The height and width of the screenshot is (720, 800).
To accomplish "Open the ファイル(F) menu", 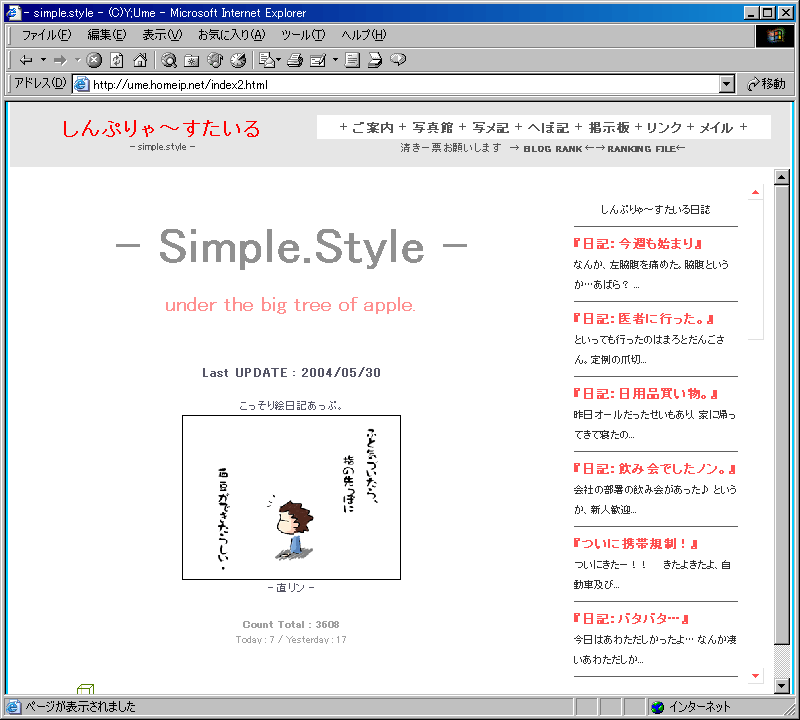I will [46, 35].
